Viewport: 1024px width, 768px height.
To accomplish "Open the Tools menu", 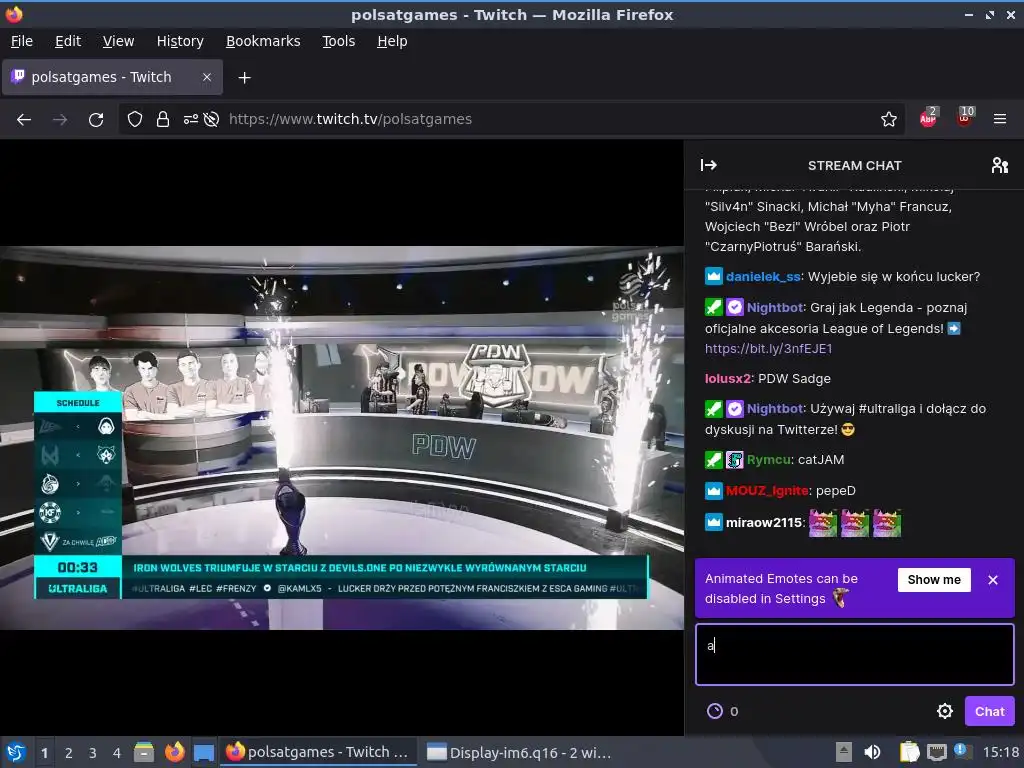I will tap(338, 41).
